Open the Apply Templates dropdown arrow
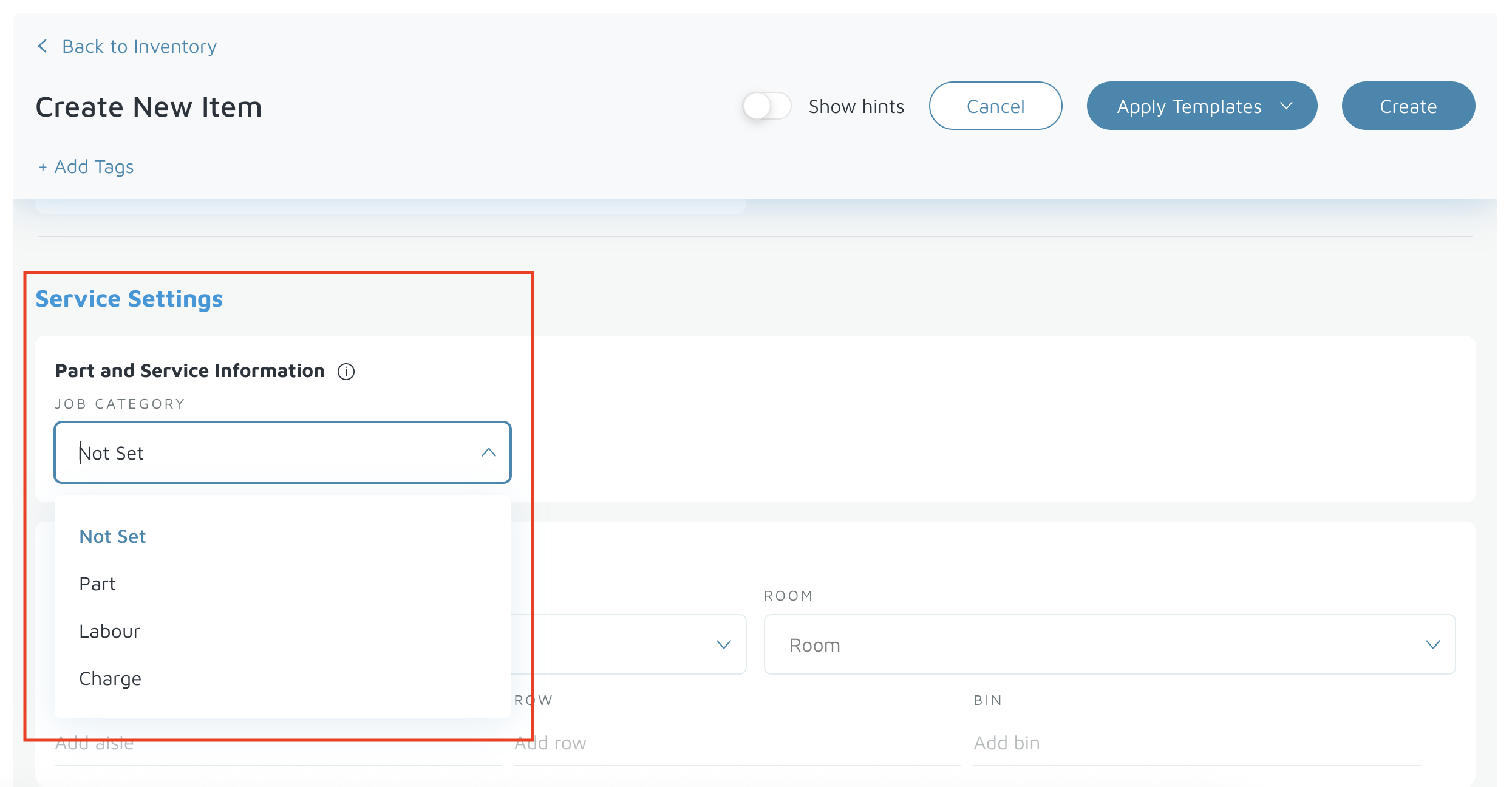The width and height of the screenshot is (1512, 787). click(x=1286, y=106)
